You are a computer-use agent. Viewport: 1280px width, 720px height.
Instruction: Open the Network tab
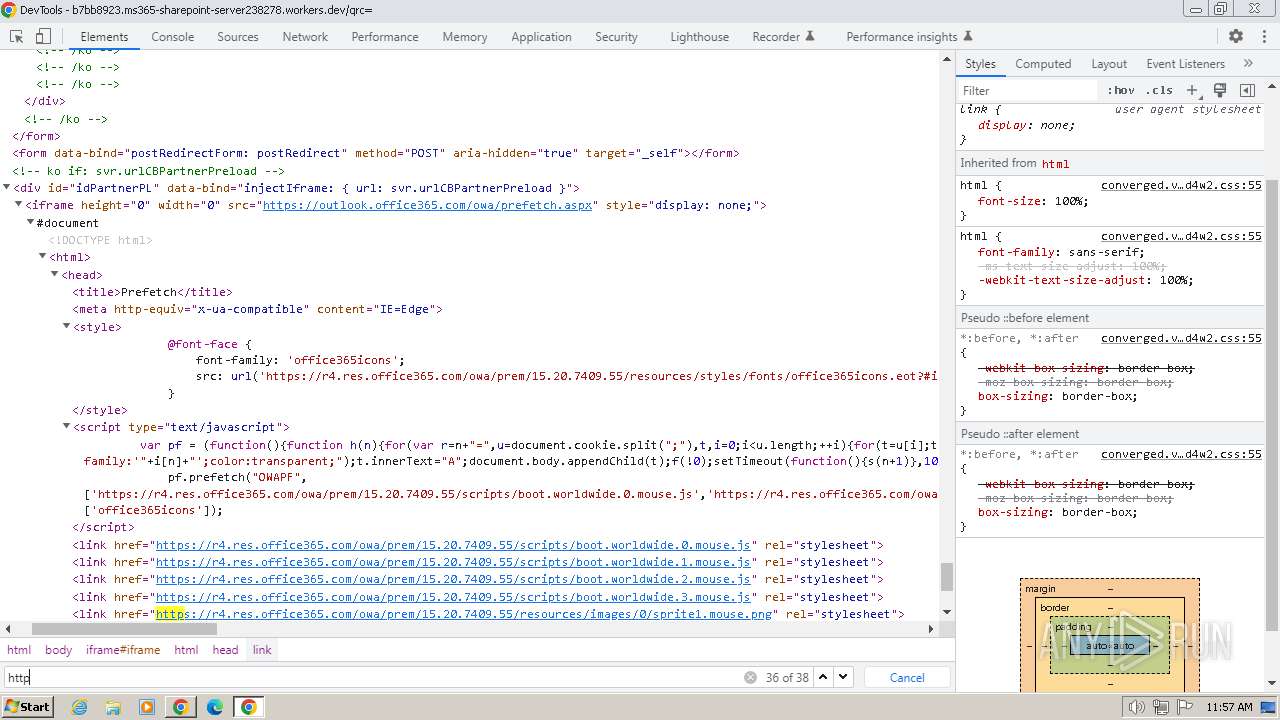(305, 36)
